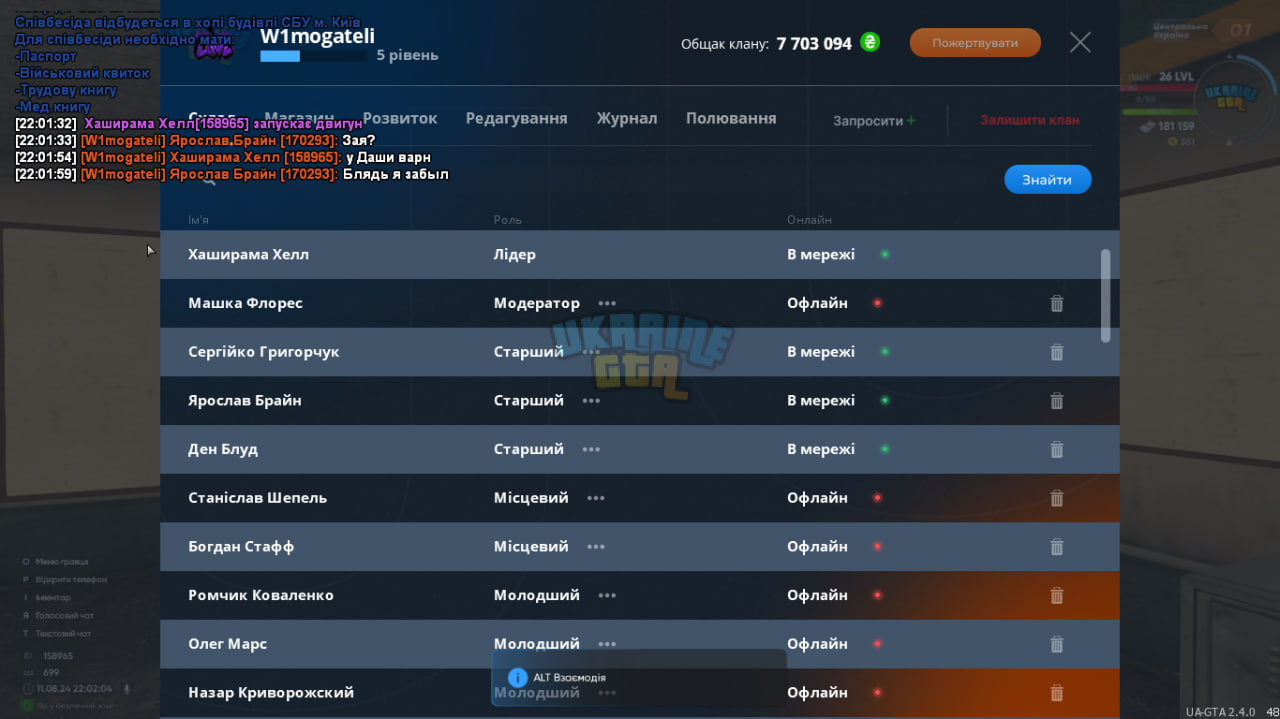Close the clan window with X
Screen dimensions: 1280x719
click(1080, 42)
